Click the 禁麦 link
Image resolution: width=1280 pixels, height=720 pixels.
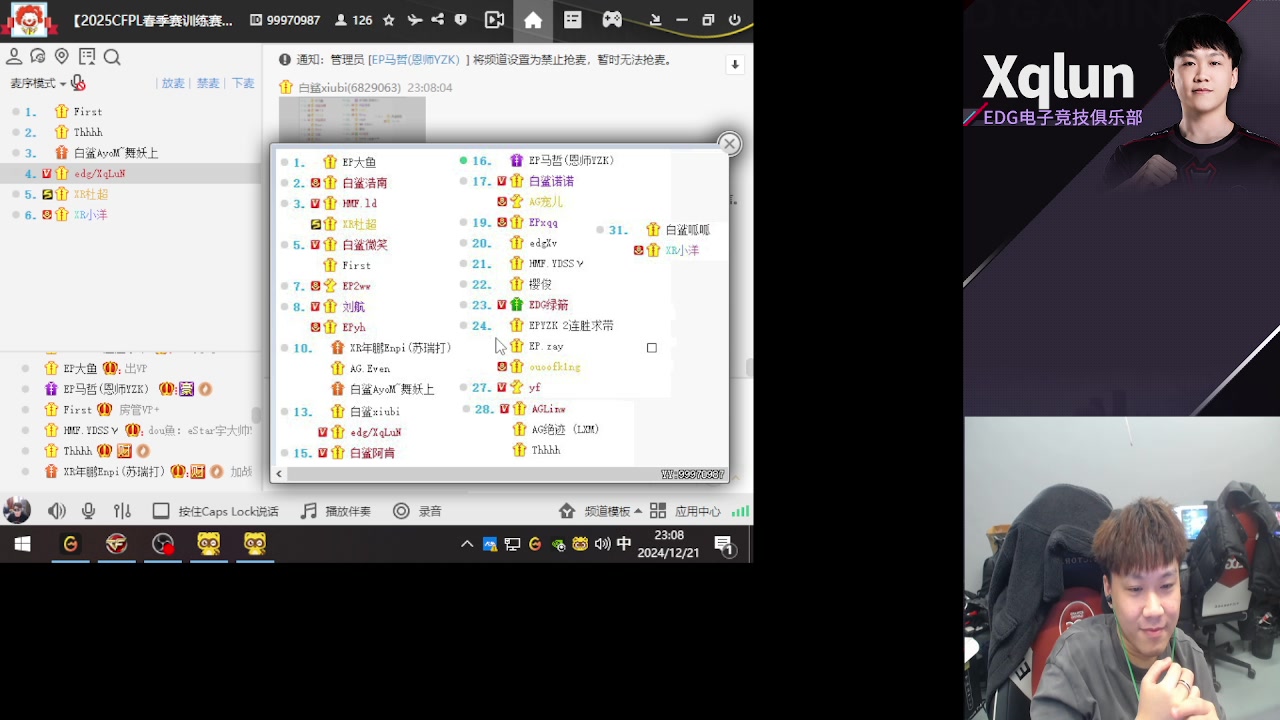[208, 83]
